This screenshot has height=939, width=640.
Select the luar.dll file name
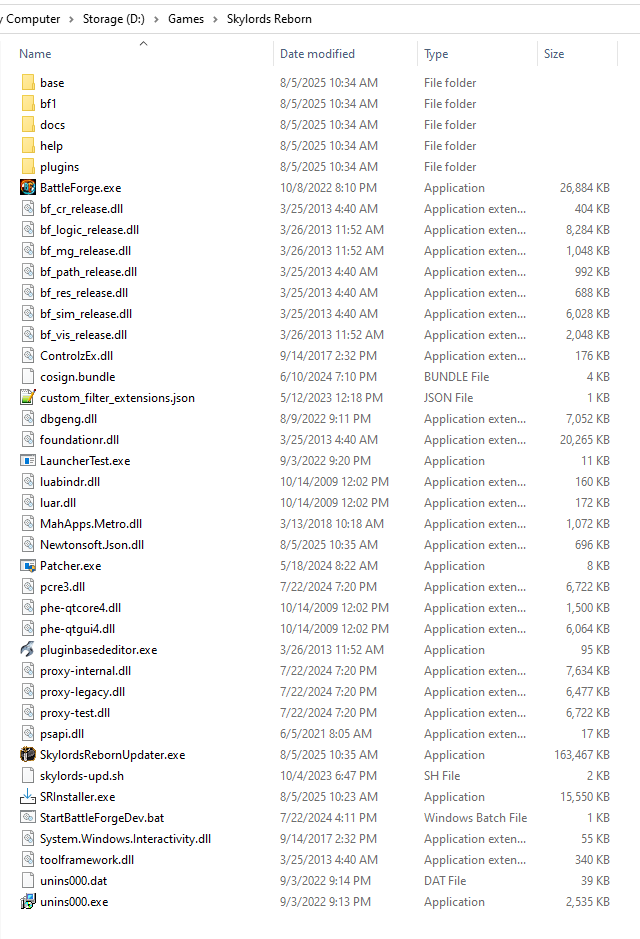pos(57,502)
